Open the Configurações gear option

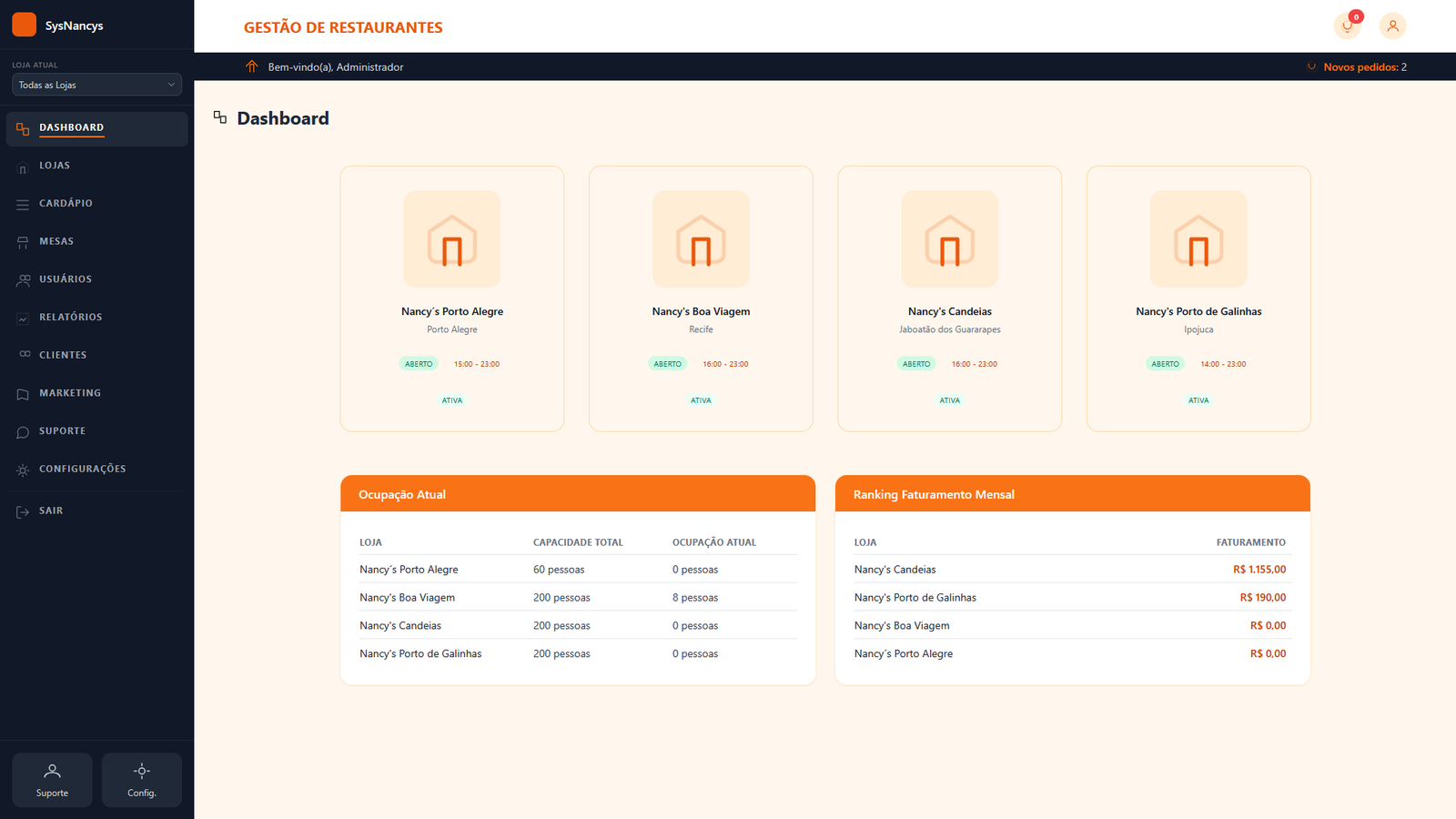pos(82,468)
